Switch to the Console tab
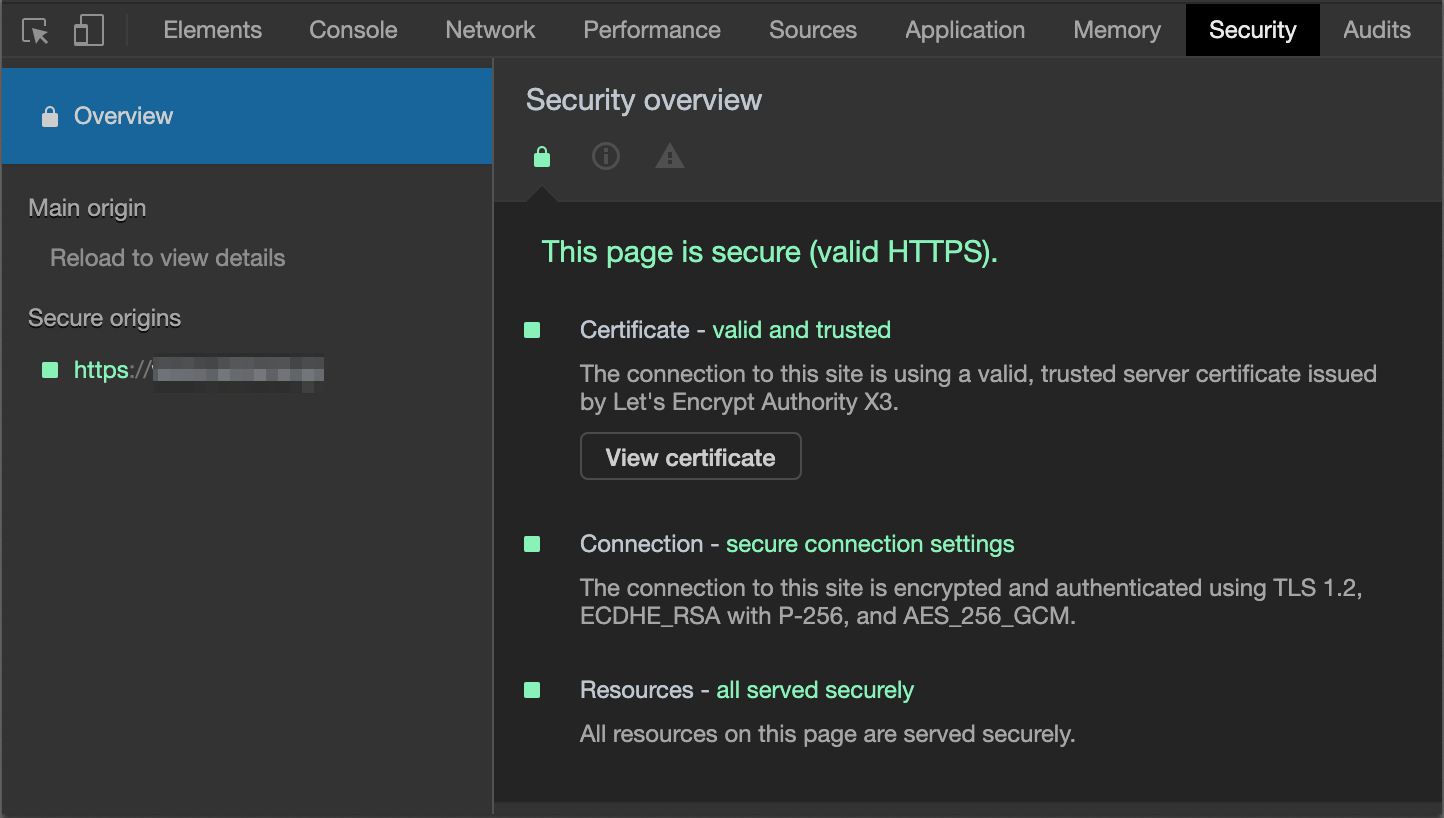The image size is (1444, 818). click(x=353, y=30)
